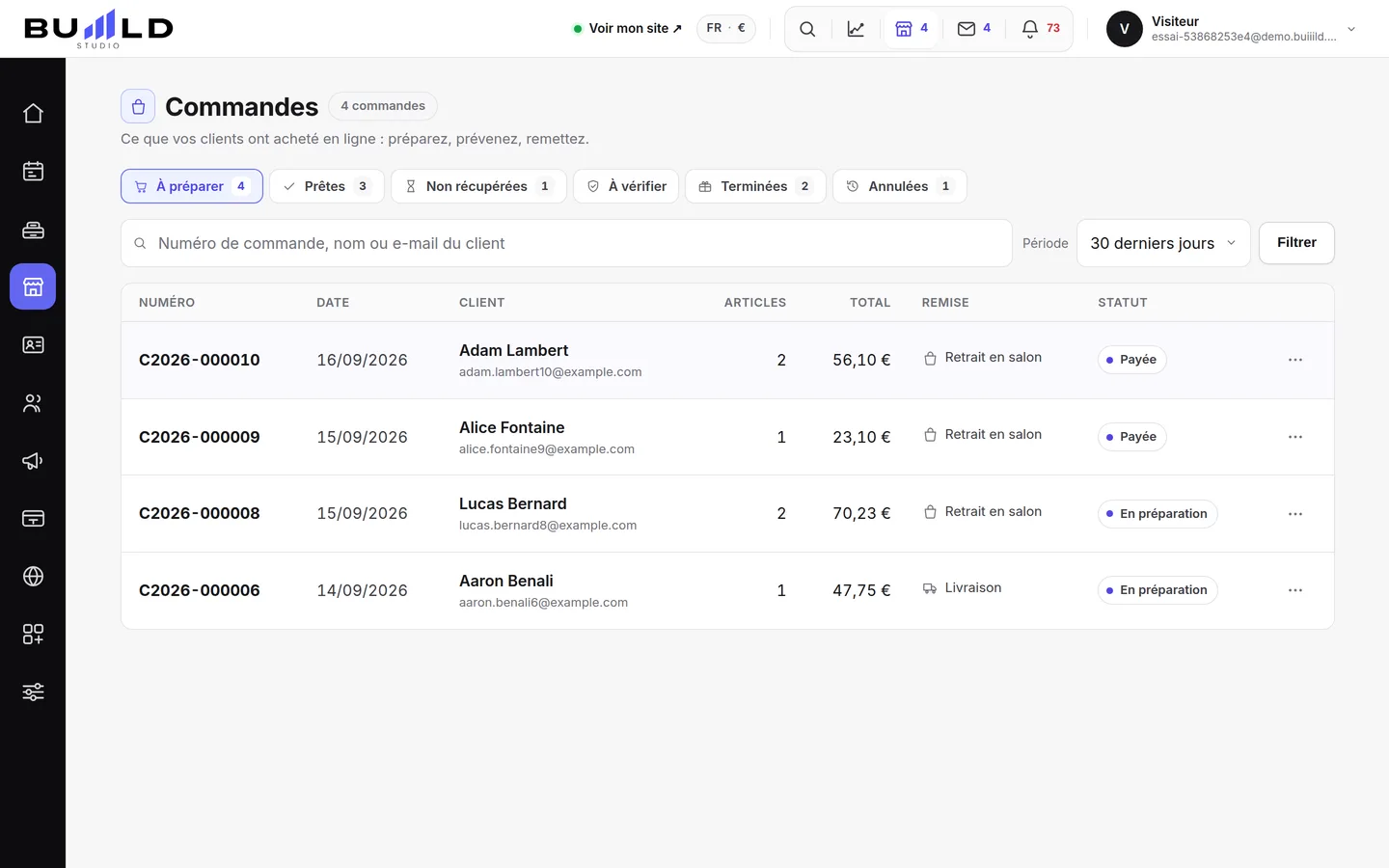
Task: Open actions menu for order C2026-000010
Action: coord(1295,360)
